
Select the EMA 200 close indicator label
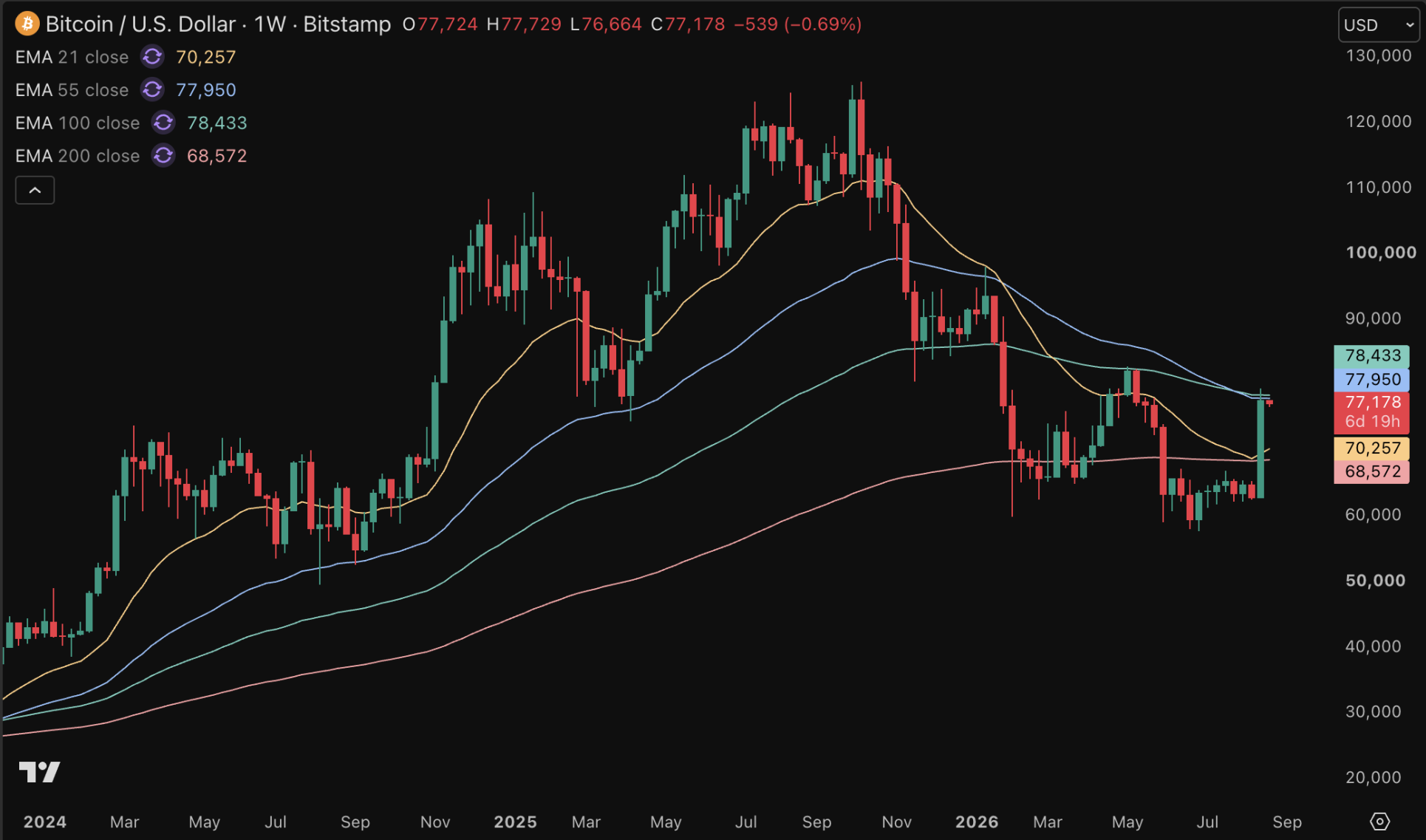click(78, 156)
